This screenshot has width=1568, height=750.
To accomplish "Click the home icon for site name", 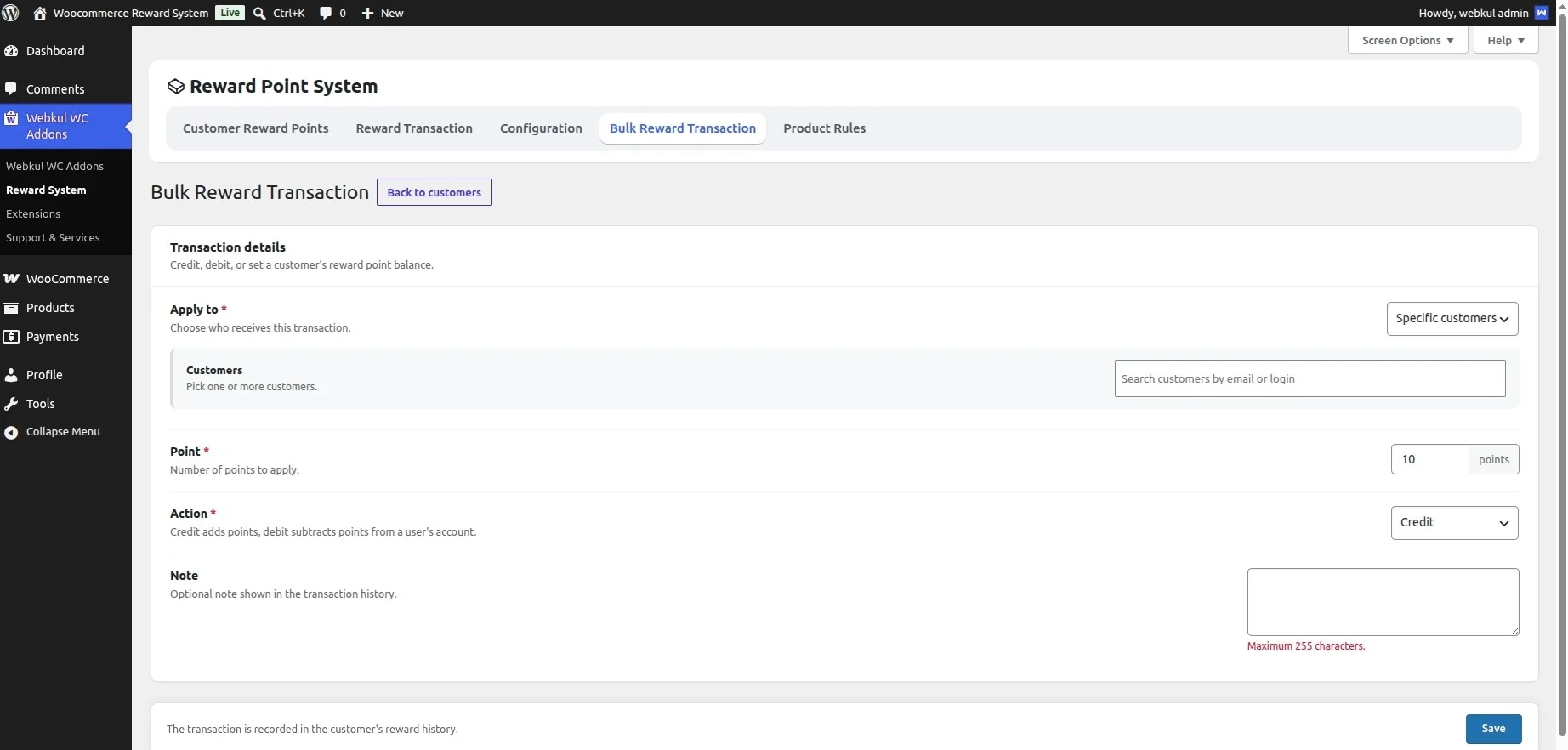I will click(40, 13).
